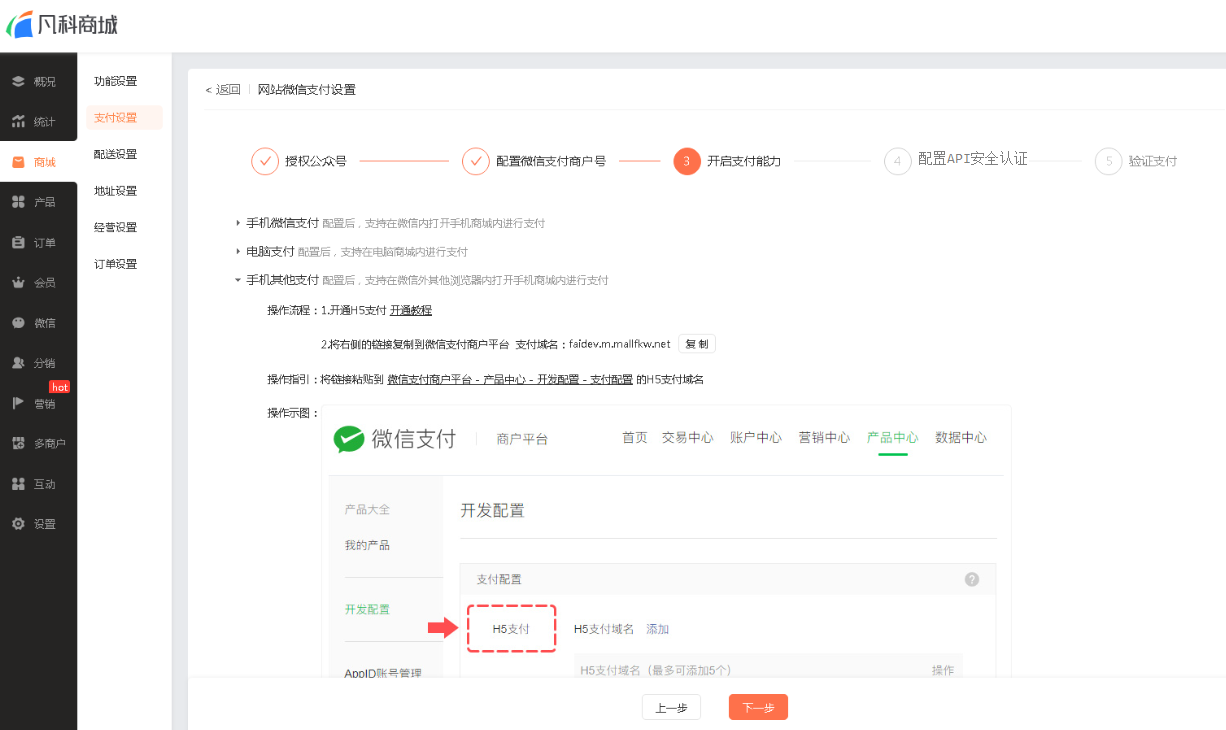Click the example image of WeChat Pay platform
This screenshot has height=730, width=1226.
click(666, 541)
